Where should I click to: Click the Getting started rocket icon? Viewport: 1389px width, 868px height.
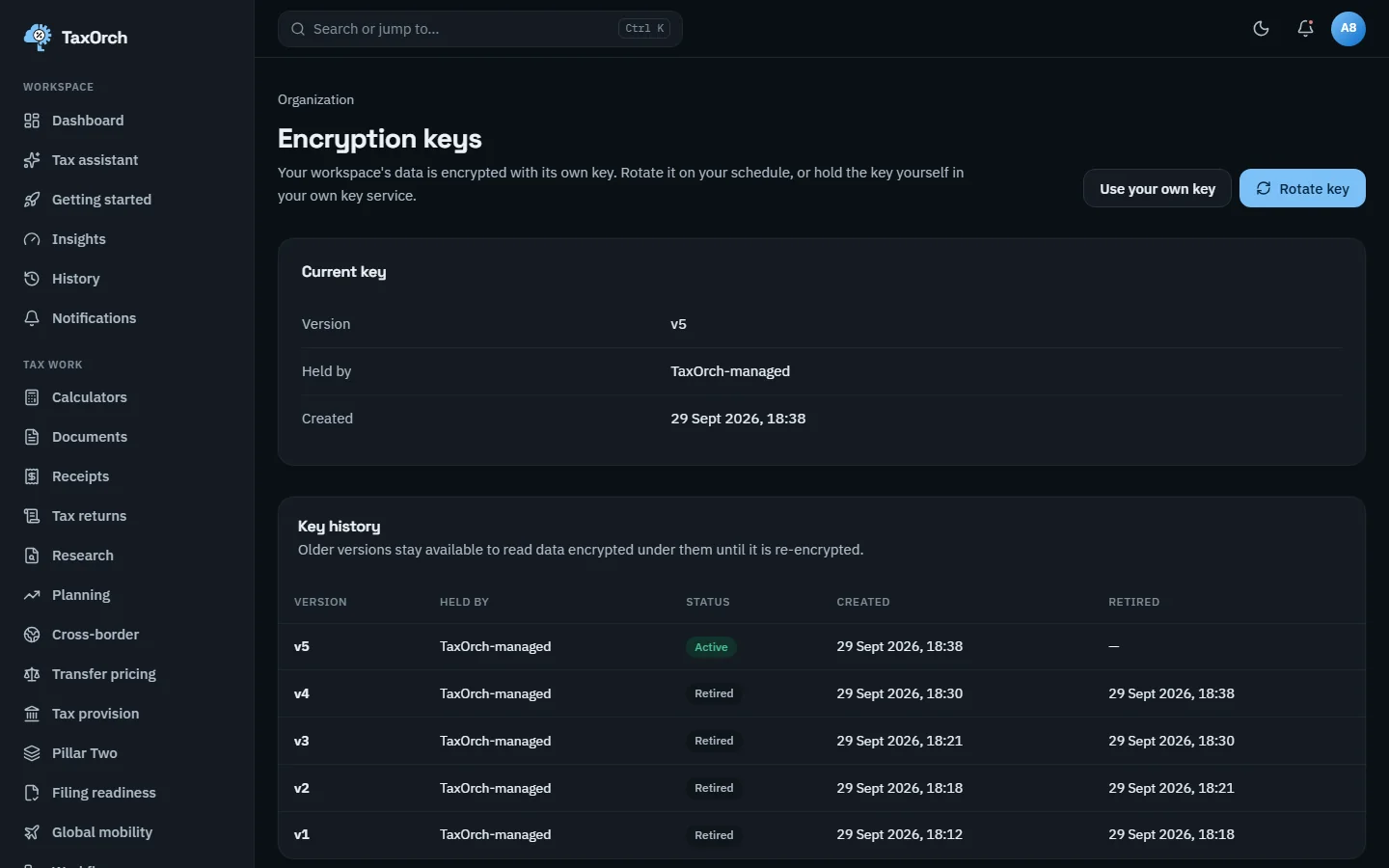[32, 200]
